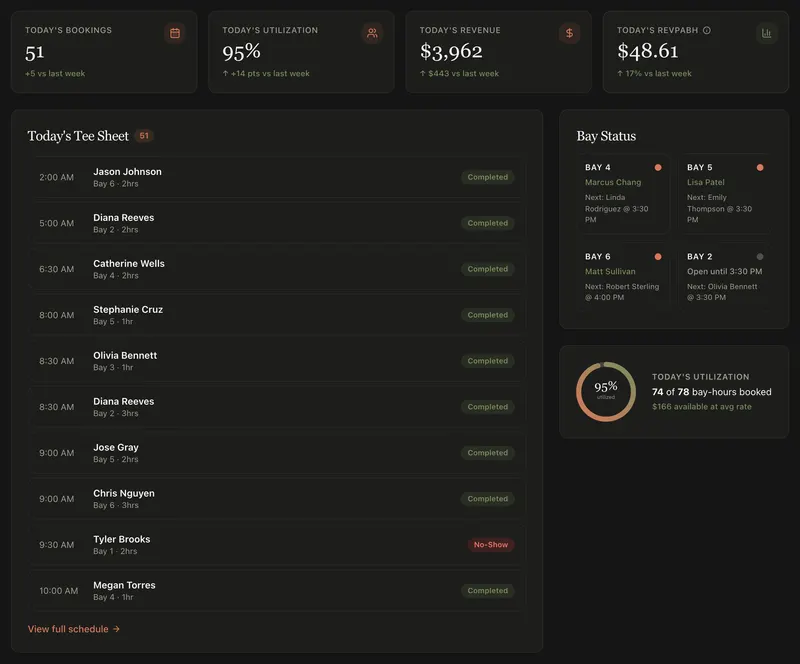The width and height of the screenshot is (800, 664).
Task: Click the Bay Status heading
Action: click(606, 136)
